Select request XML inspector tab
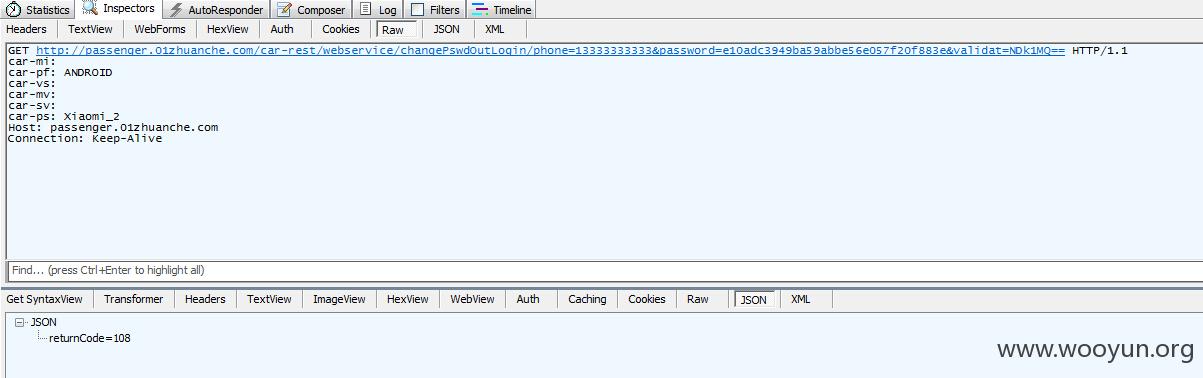Viewport: 1203px width, 378px height. (x=495, y=30)
